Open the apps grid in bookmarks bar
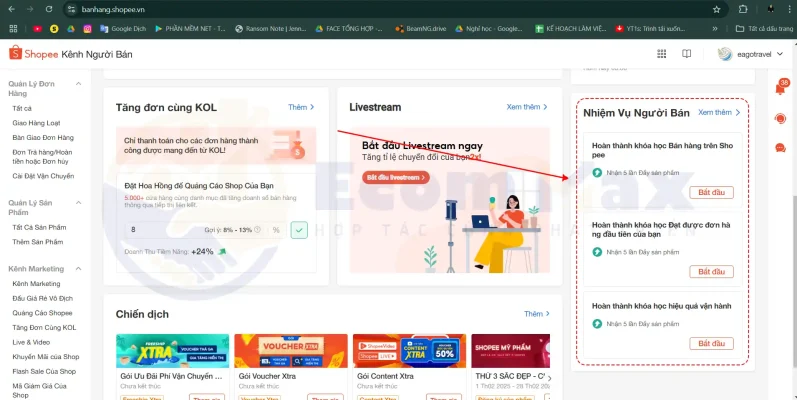This screenshot has height=400, width=797. click(x=13, y=29)
